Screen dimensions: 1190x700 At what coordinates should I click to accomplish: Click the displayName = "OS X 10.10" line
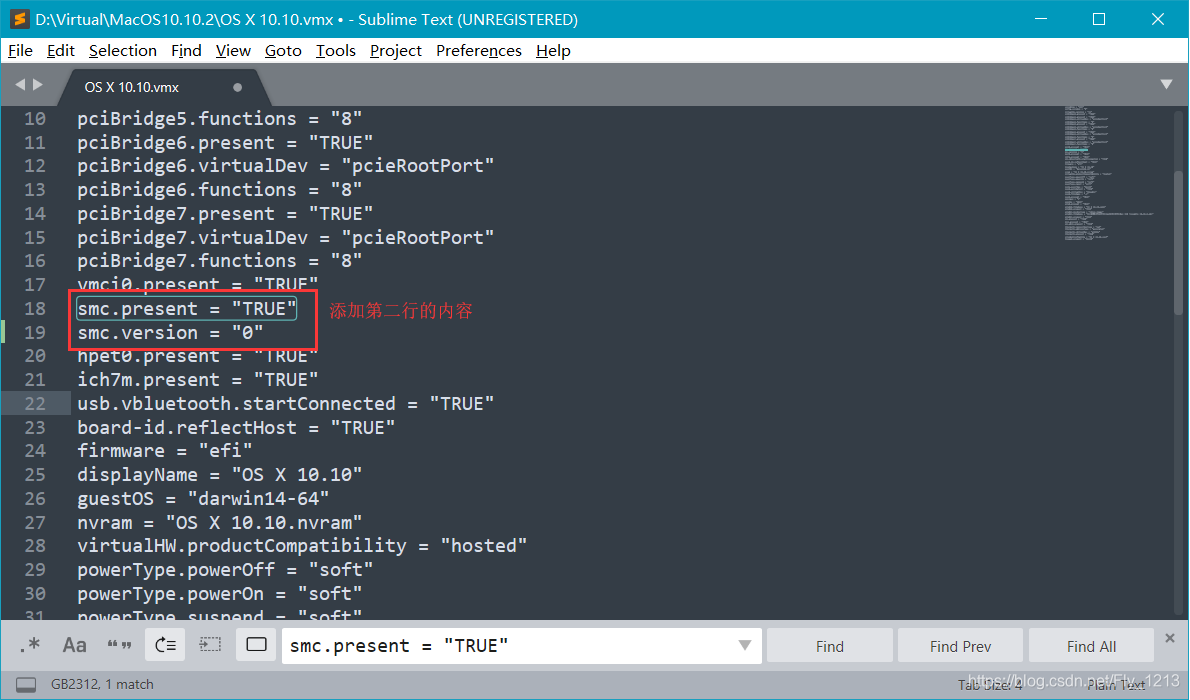(x=219, y=475)
